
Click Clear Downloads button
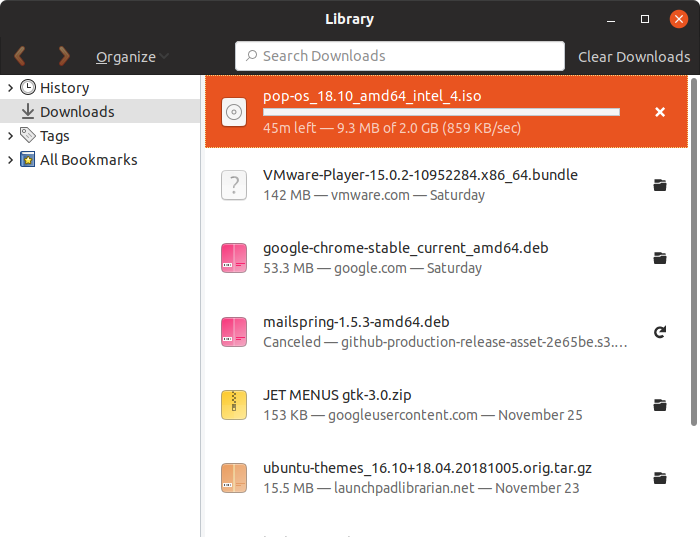point(634,57)
